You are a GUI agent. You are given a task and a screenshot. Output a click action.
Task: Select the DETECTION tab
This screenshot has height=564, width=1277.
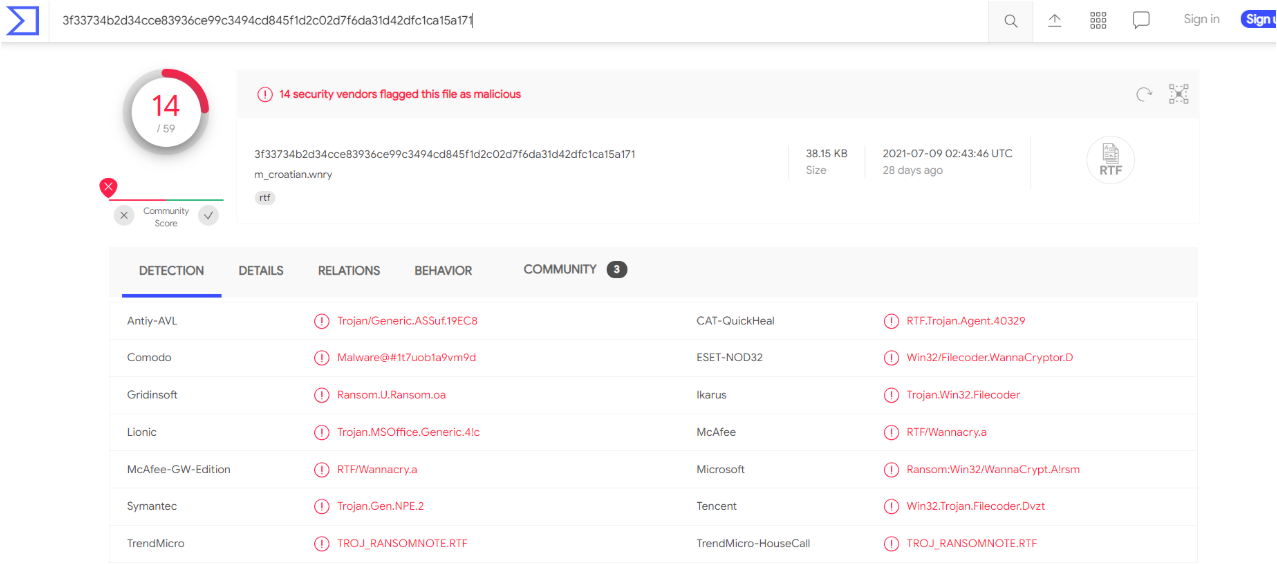171,271
